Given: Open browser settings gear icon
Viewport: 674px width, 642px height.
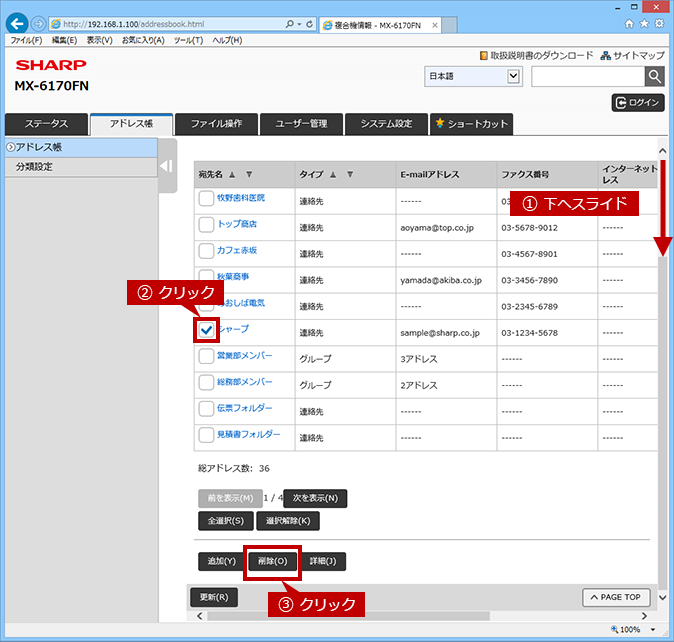Looking at the screenshot, I should coord(659,24).
